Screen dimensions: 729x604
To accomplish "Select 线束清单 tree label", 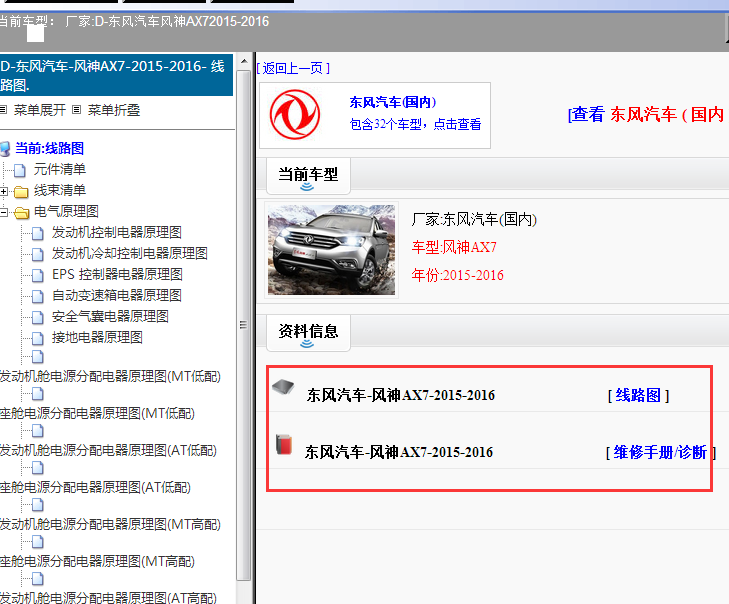I will point(60,190).
